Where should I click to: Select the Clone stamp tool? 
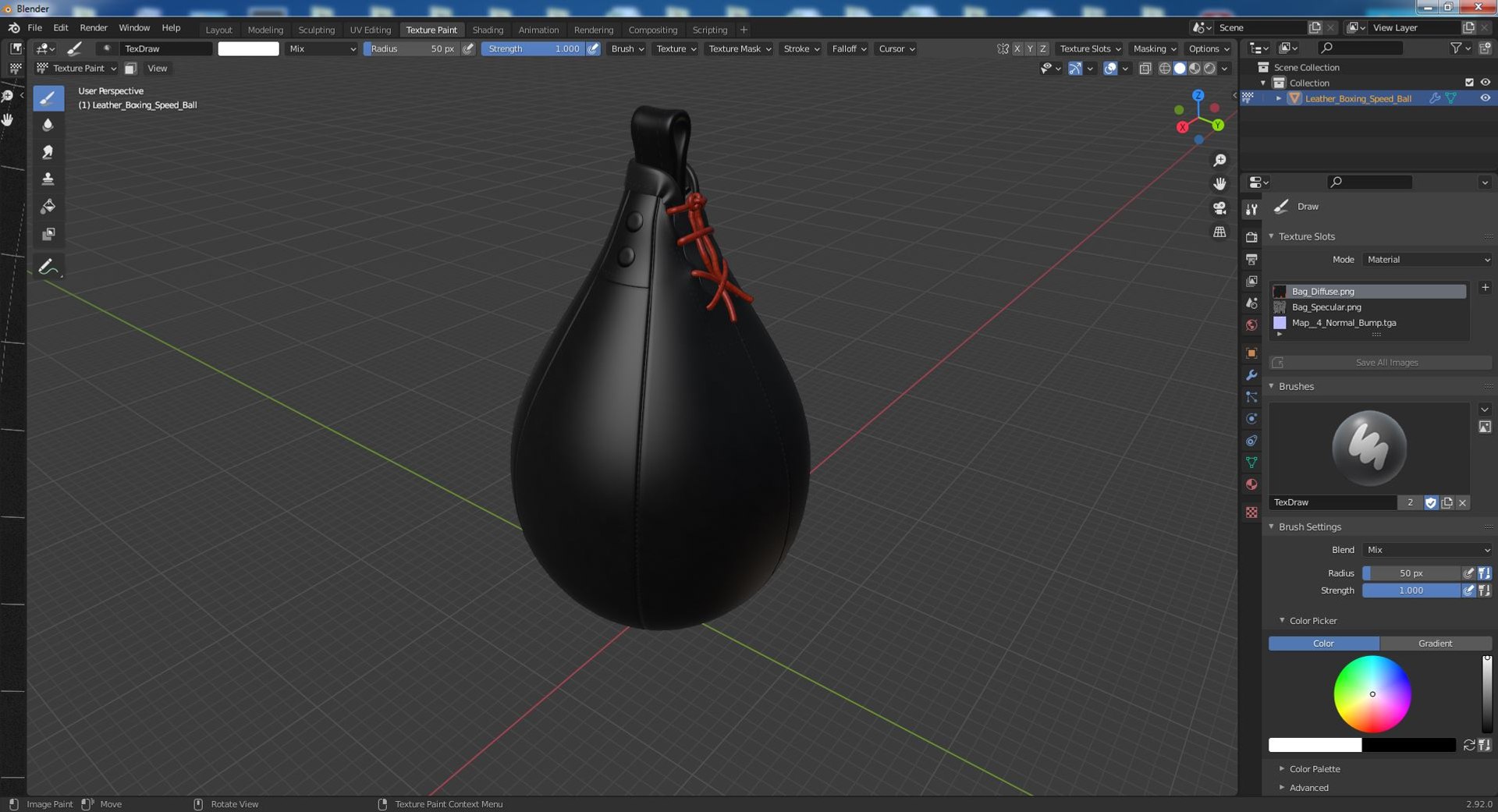[48, 179]
